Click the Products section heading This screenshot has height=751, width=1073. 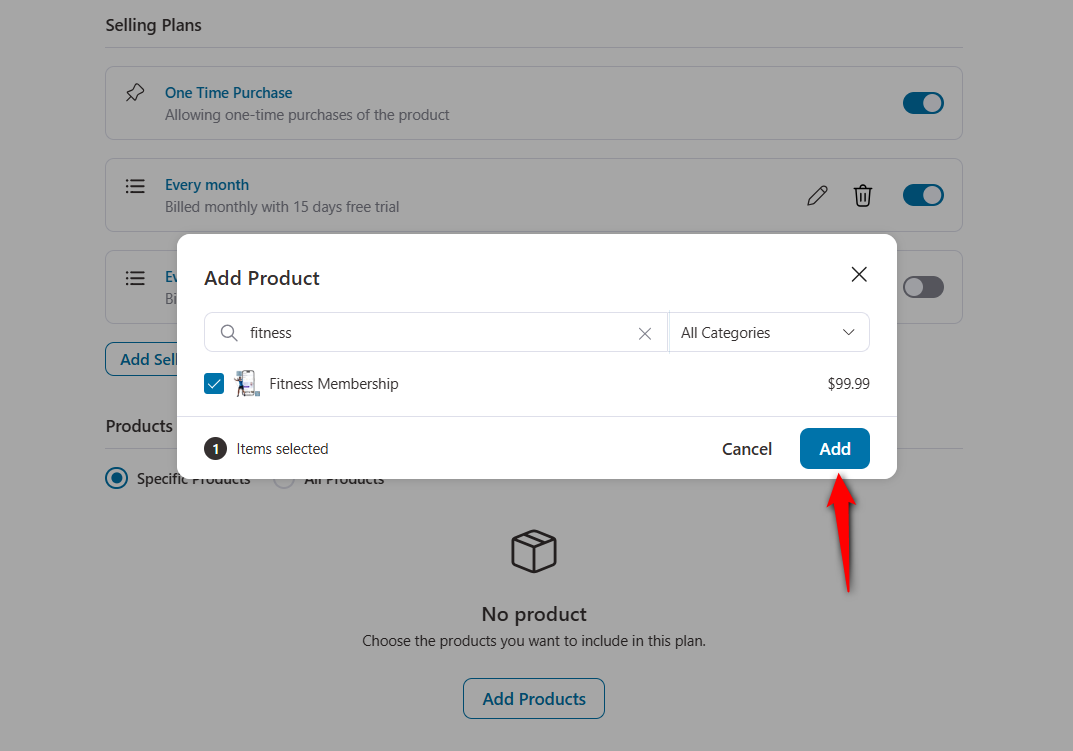(x=138, y=426)
